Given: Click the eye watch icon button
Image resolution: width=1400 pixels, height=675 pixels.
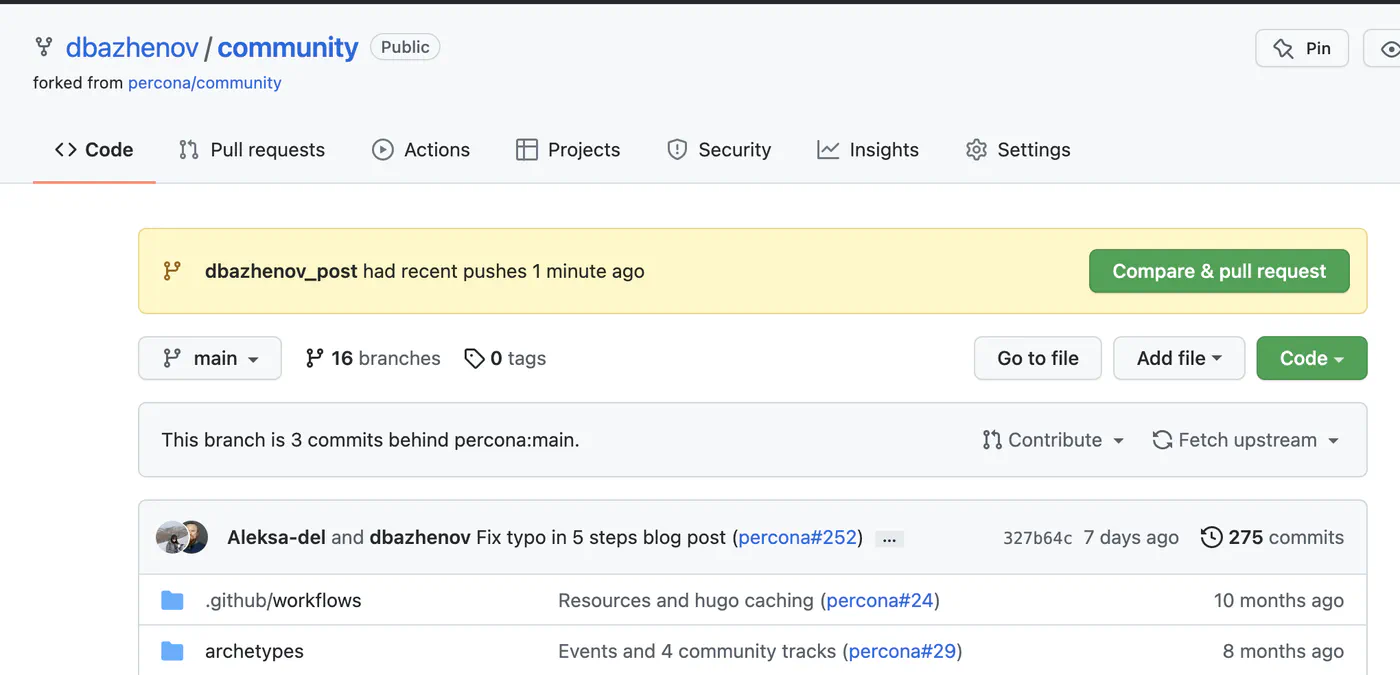Looking at the screenshot, I should point(1388,48).
